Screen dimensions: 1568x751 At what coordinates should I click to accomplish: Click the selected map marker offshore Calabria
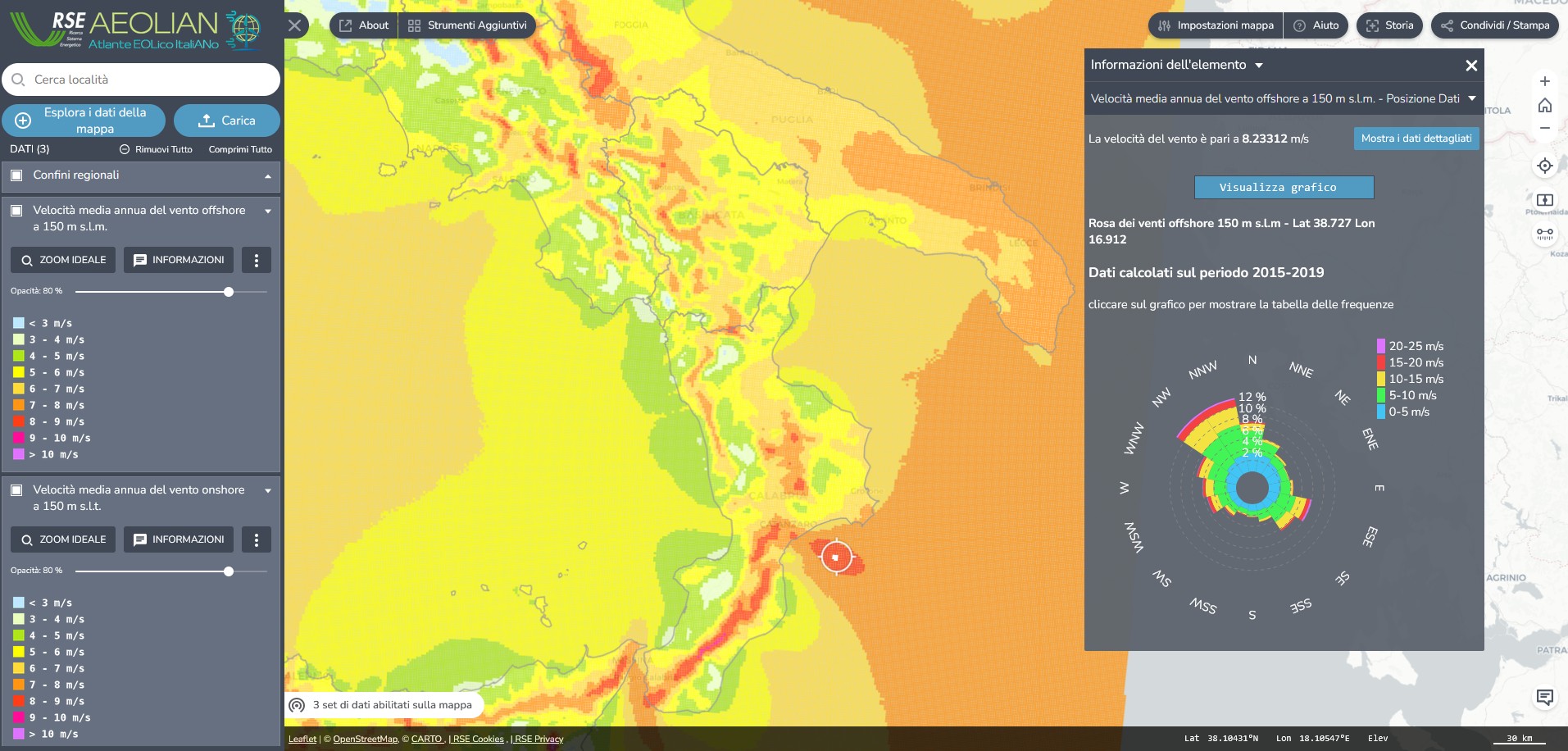coord(836,558)
